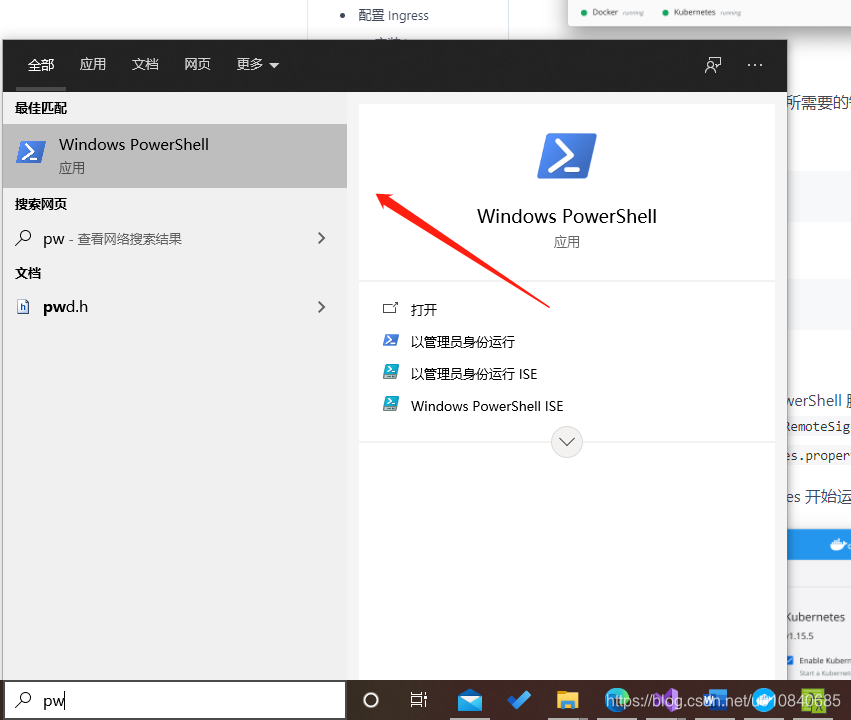Image resolution: width=851 pixels, height=720 pixels.
Task: Click Kubernetes running status in background window
Action: click(x=702, y=12)
